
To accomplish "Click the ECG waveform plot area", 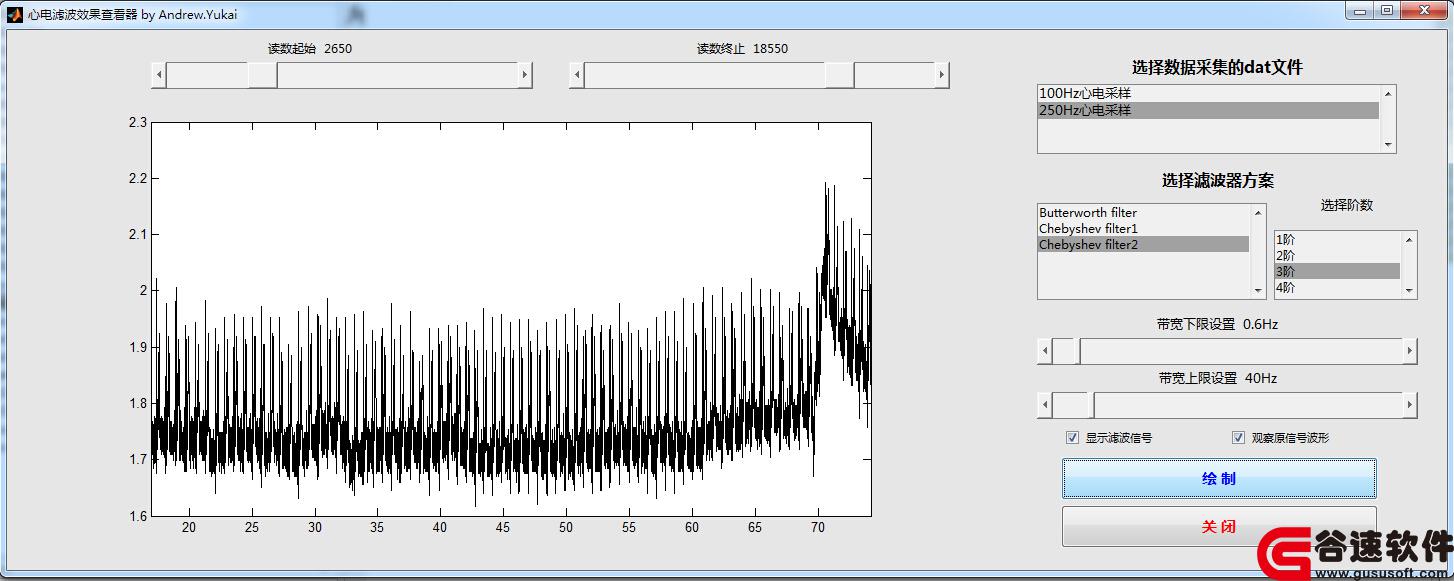I will pyautogui.click(x=511, y=319).
